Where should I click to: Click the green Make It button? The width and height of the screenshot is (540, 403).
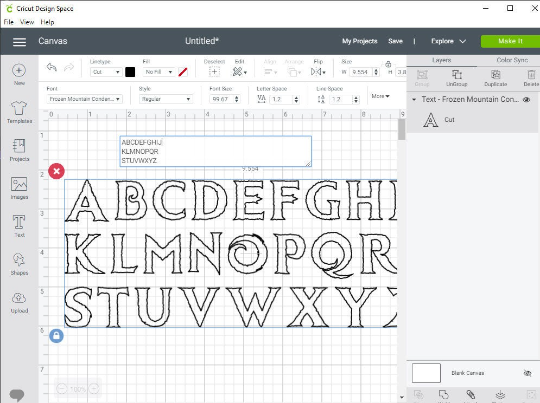click(510, 41)
